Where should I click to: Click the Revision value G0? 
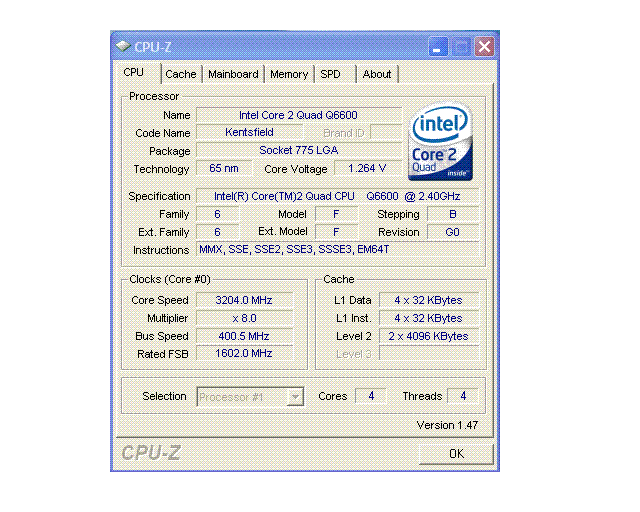[453, 232]
